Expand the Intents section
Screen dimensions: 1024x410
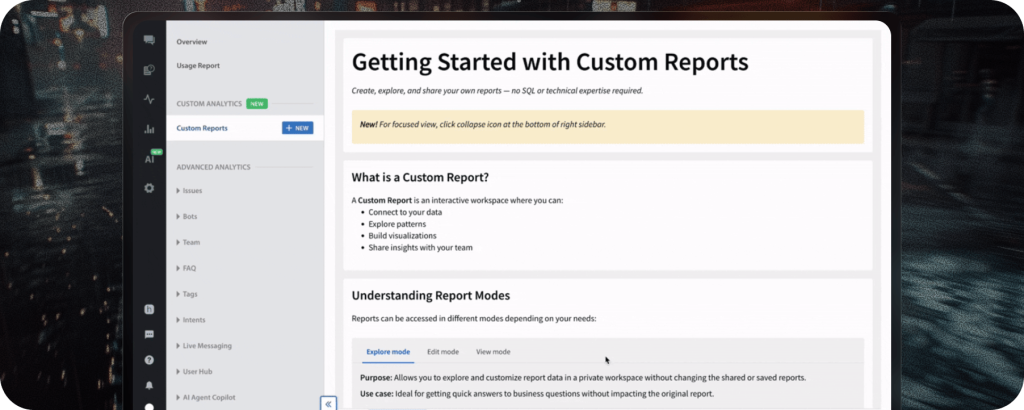[x=191, y=320]
